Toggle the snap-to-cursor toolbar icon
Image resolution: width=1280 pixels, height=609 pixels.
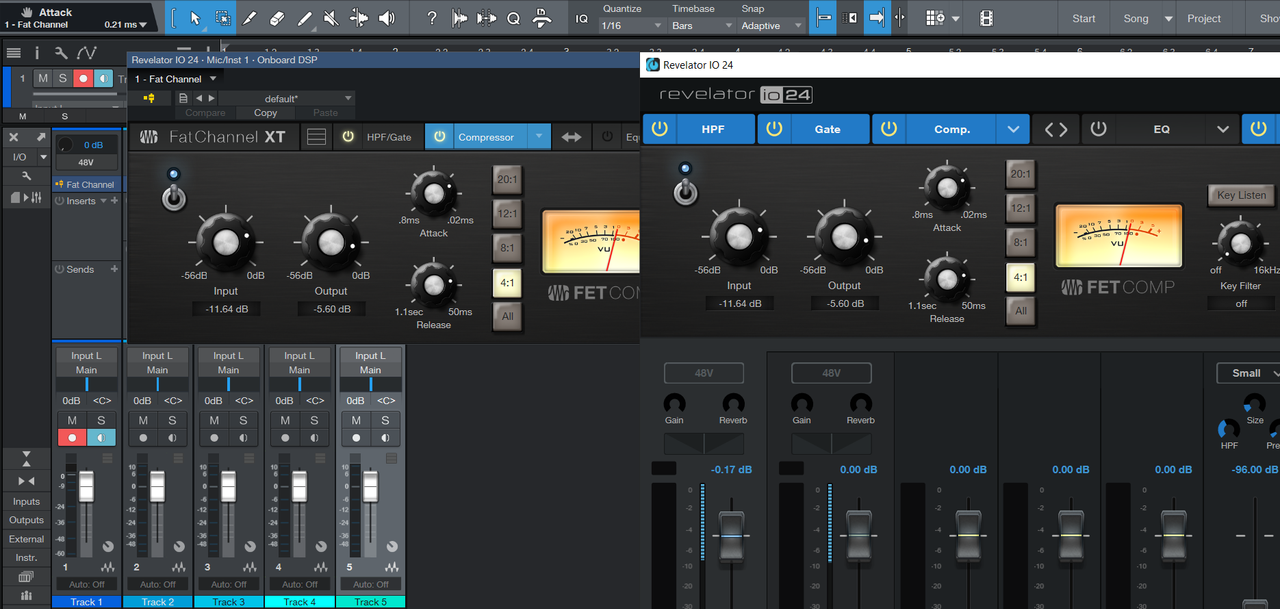click(824, 18)
